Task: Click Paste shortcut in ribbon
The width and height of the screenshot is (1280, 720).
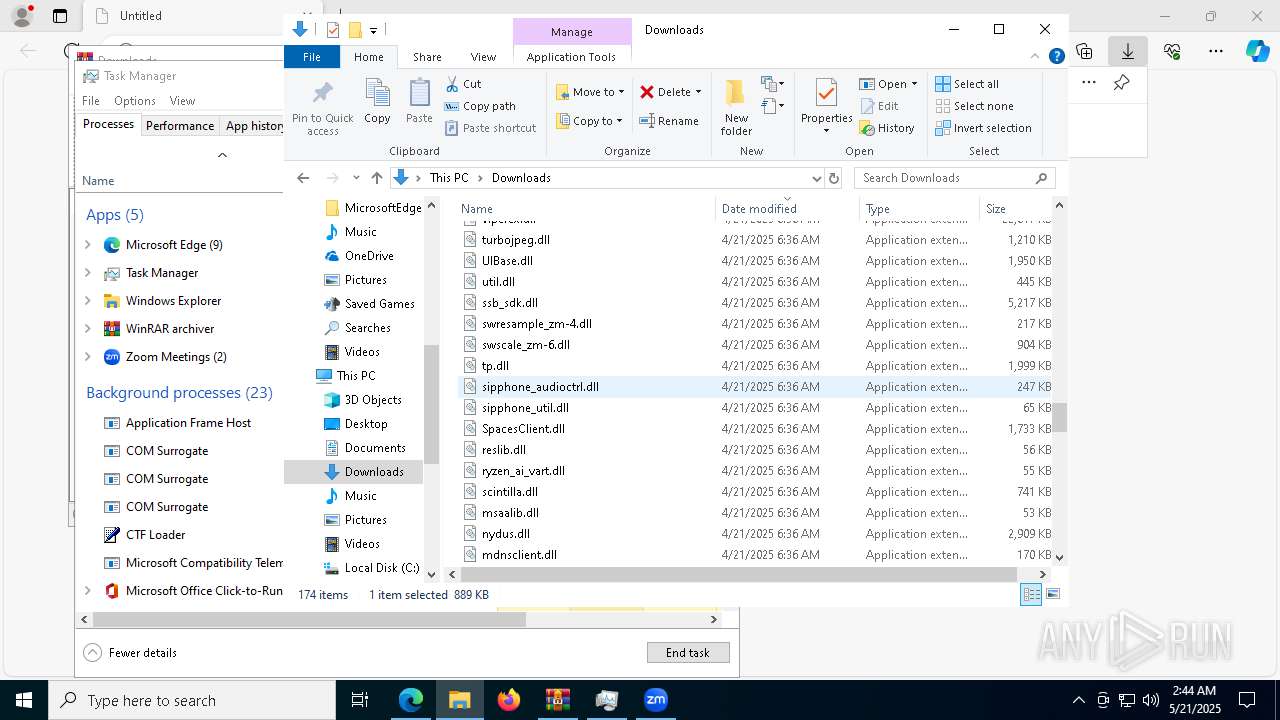Action: pos(490,128)
